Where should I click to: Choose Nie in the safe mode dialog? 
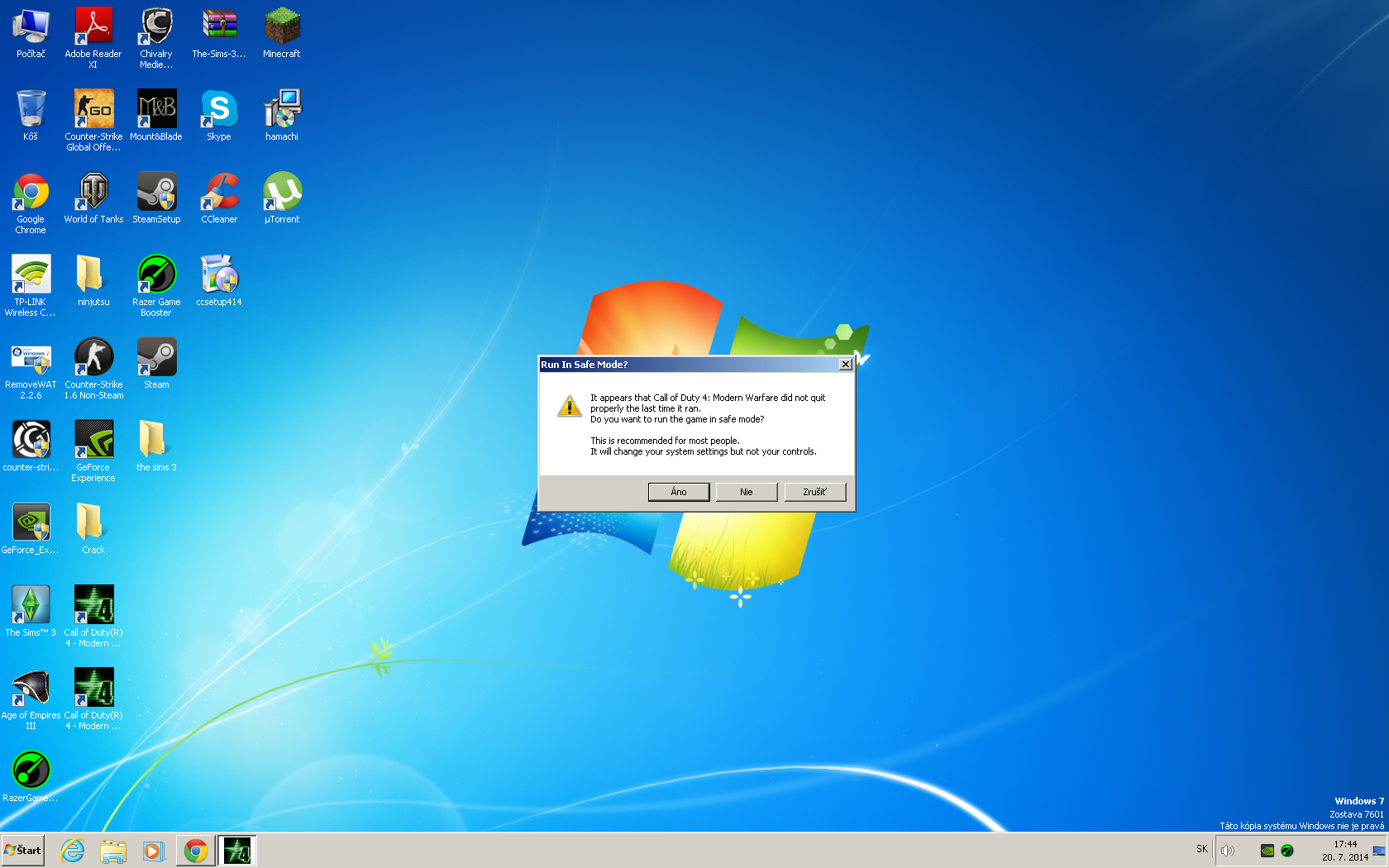[747, 492]
